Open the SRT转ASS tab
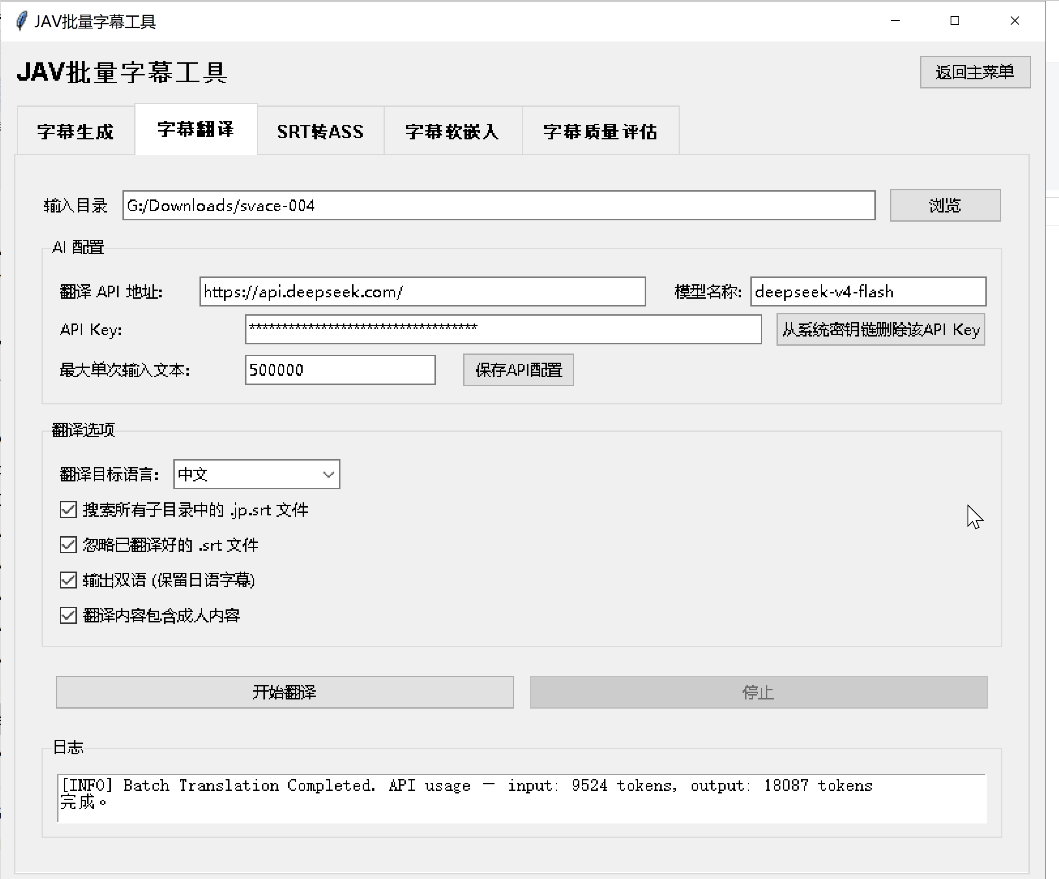The height and width of the screenshot is (879, 1059). tap(320, 131)
